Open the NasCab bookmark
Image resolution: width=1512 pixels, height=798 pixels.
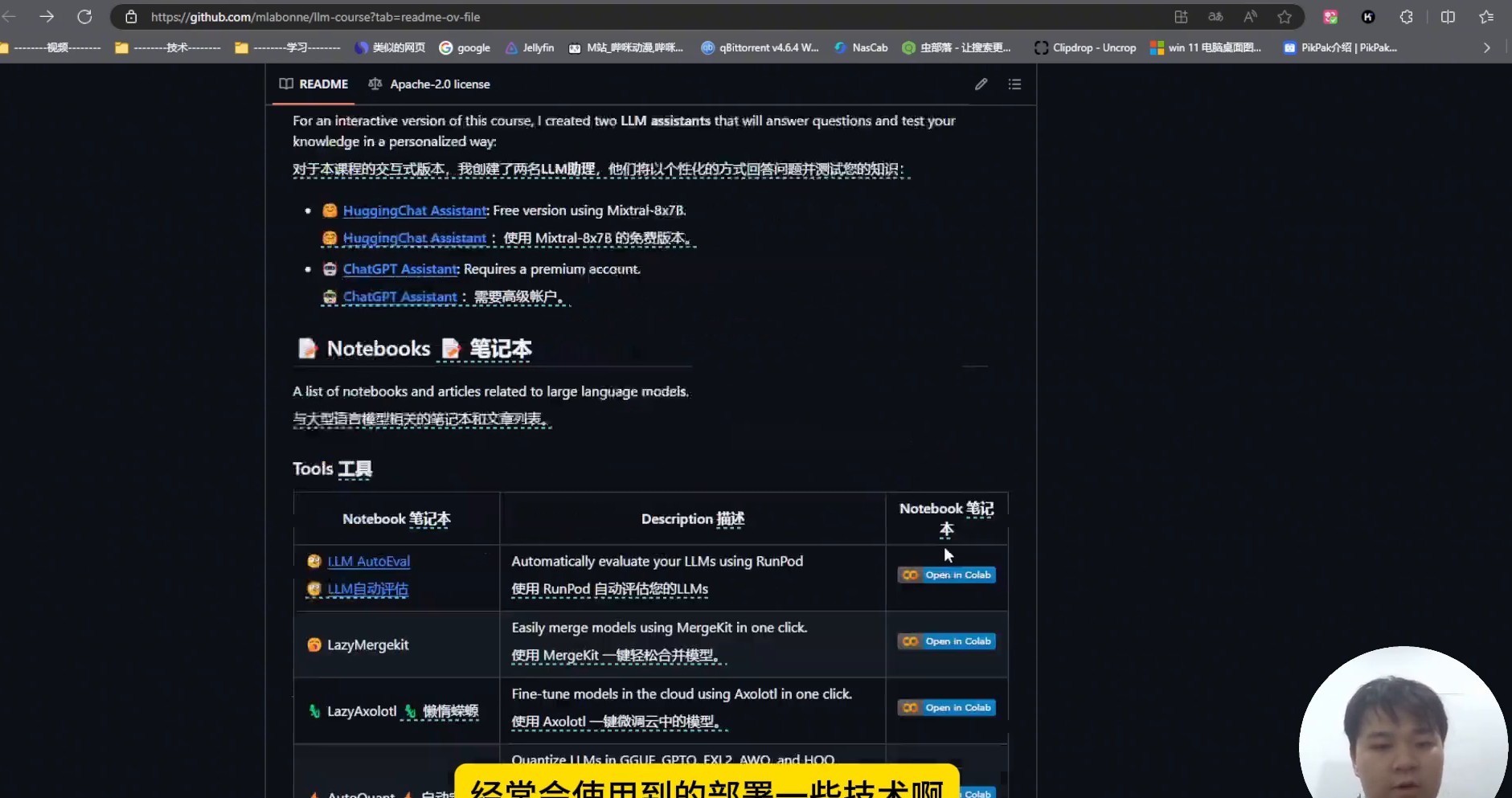pyautogui.click(x=861, y=47)
